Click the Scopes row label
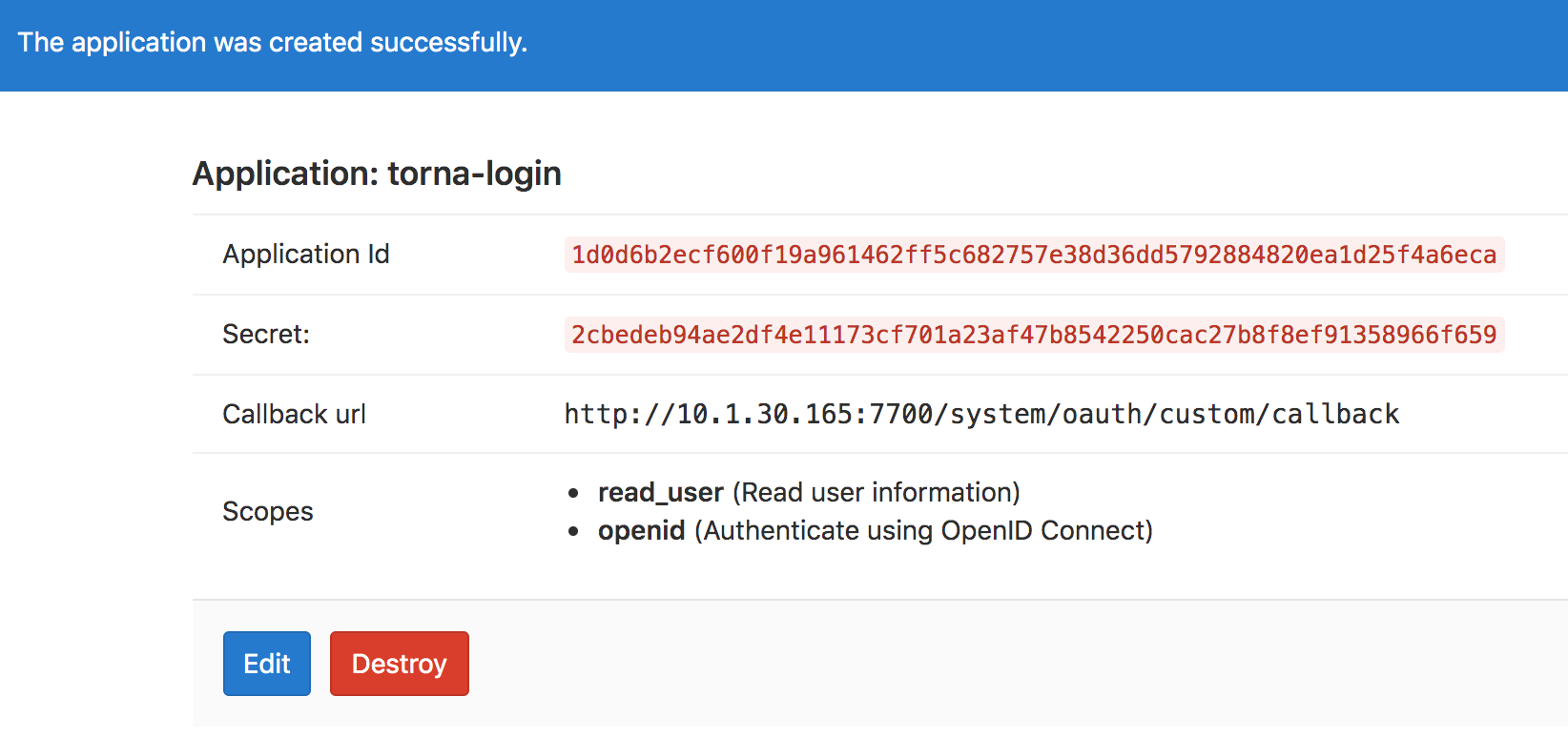1568x738 pixels. pos(267,511)
